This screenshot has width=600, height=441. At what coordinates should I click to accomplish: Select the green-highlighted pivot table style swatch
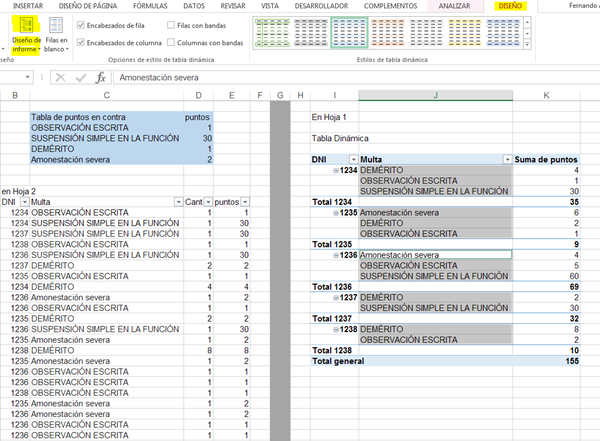point(349,33)
